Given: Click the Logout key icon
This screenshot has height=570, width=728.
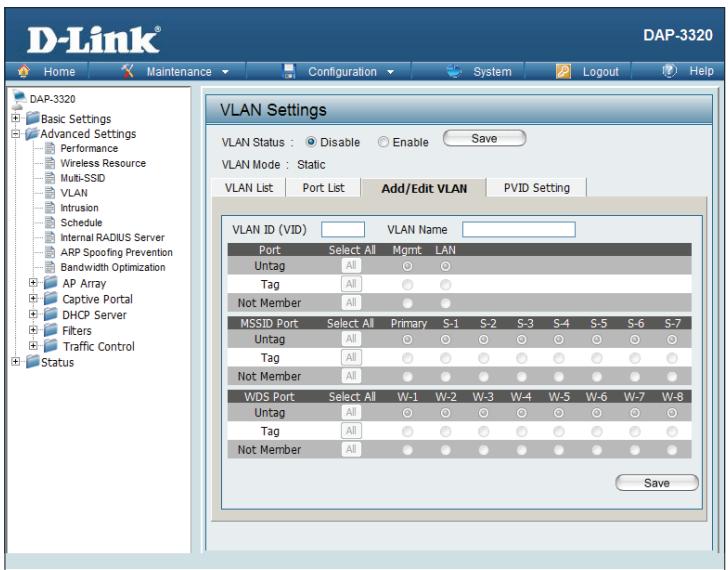Looking at the screenshot, I should 563,71.
